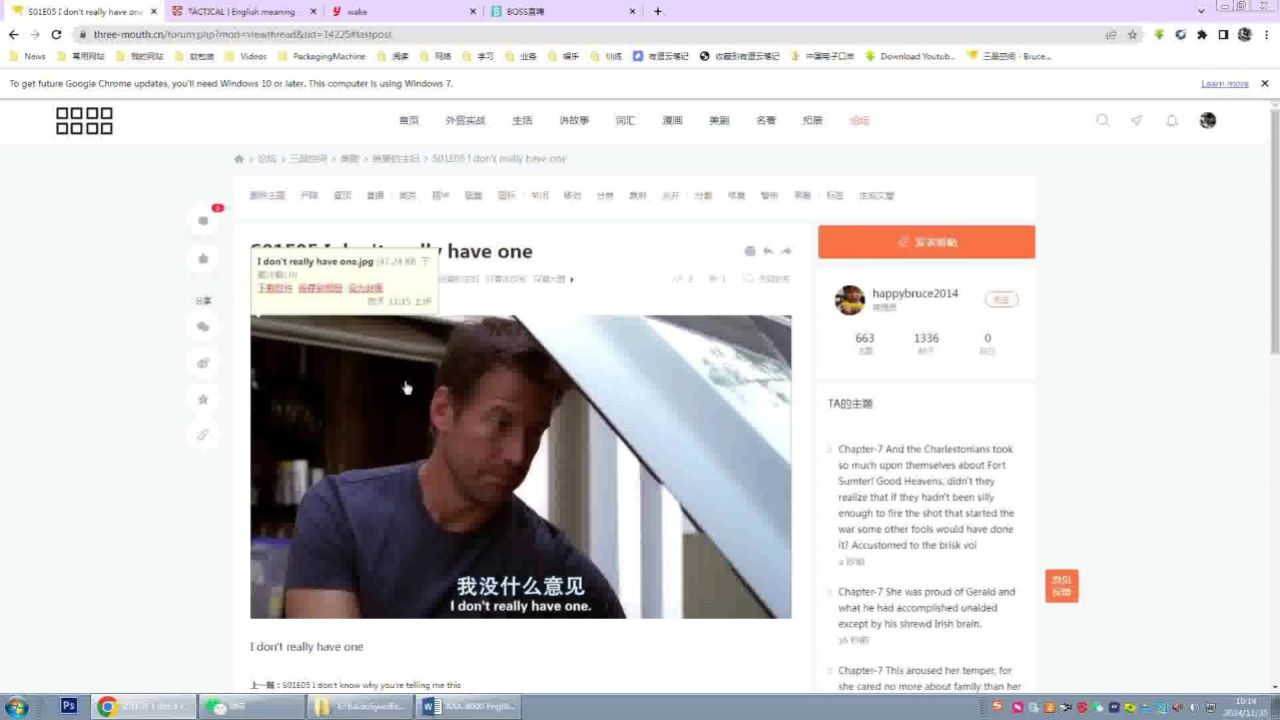This screenshot has width=1280, height=720.
Task: Click the follow button beside happybruce2014
Action: pos(1001,299)
